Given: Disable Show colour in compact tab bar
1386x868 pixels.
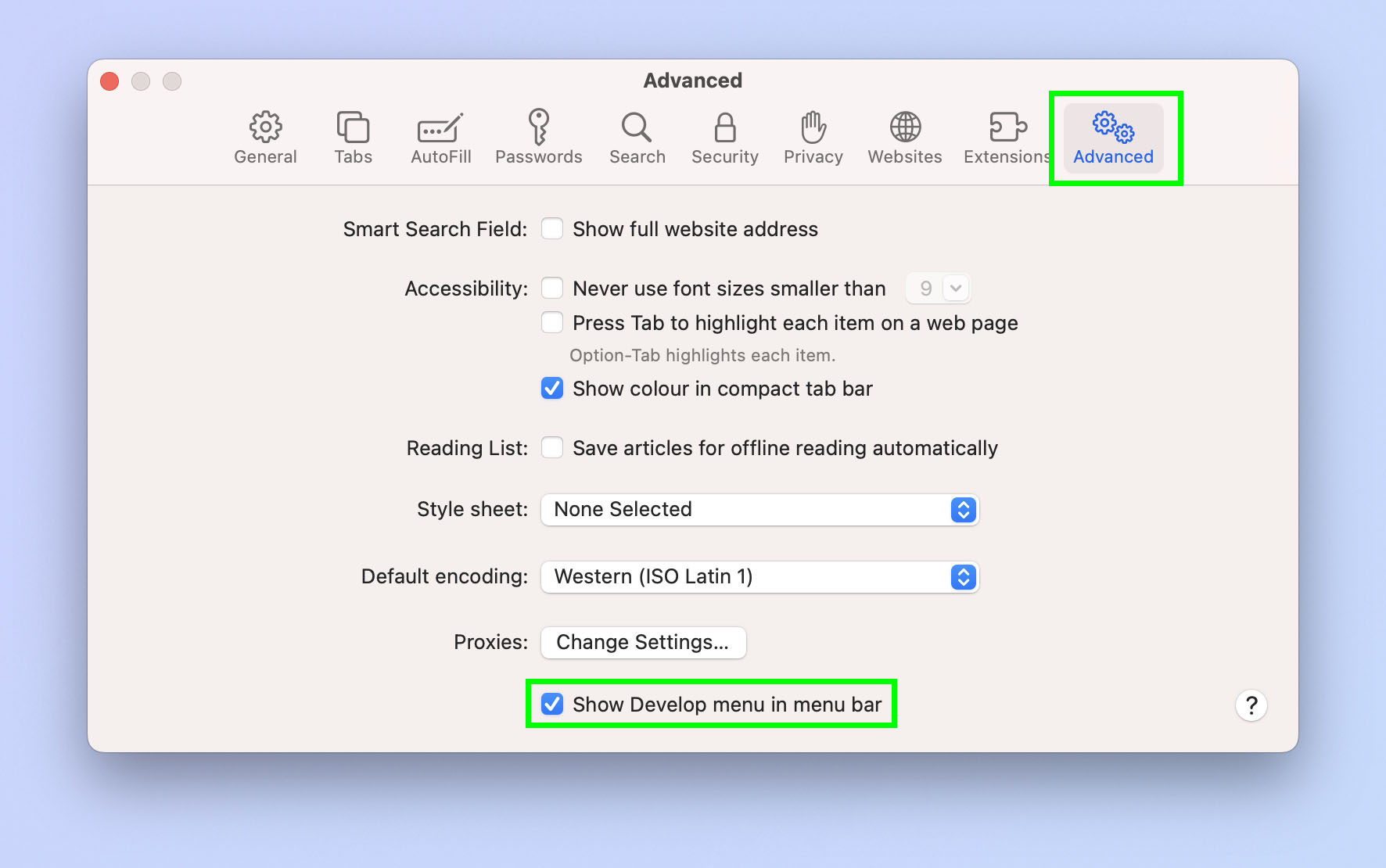Looking at the screenshot, I should coord(552,389).
